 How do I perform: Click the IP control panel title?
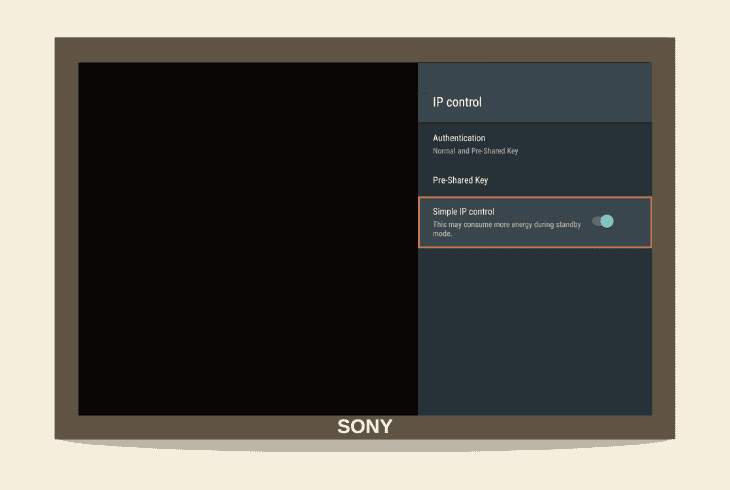[457, 102]
